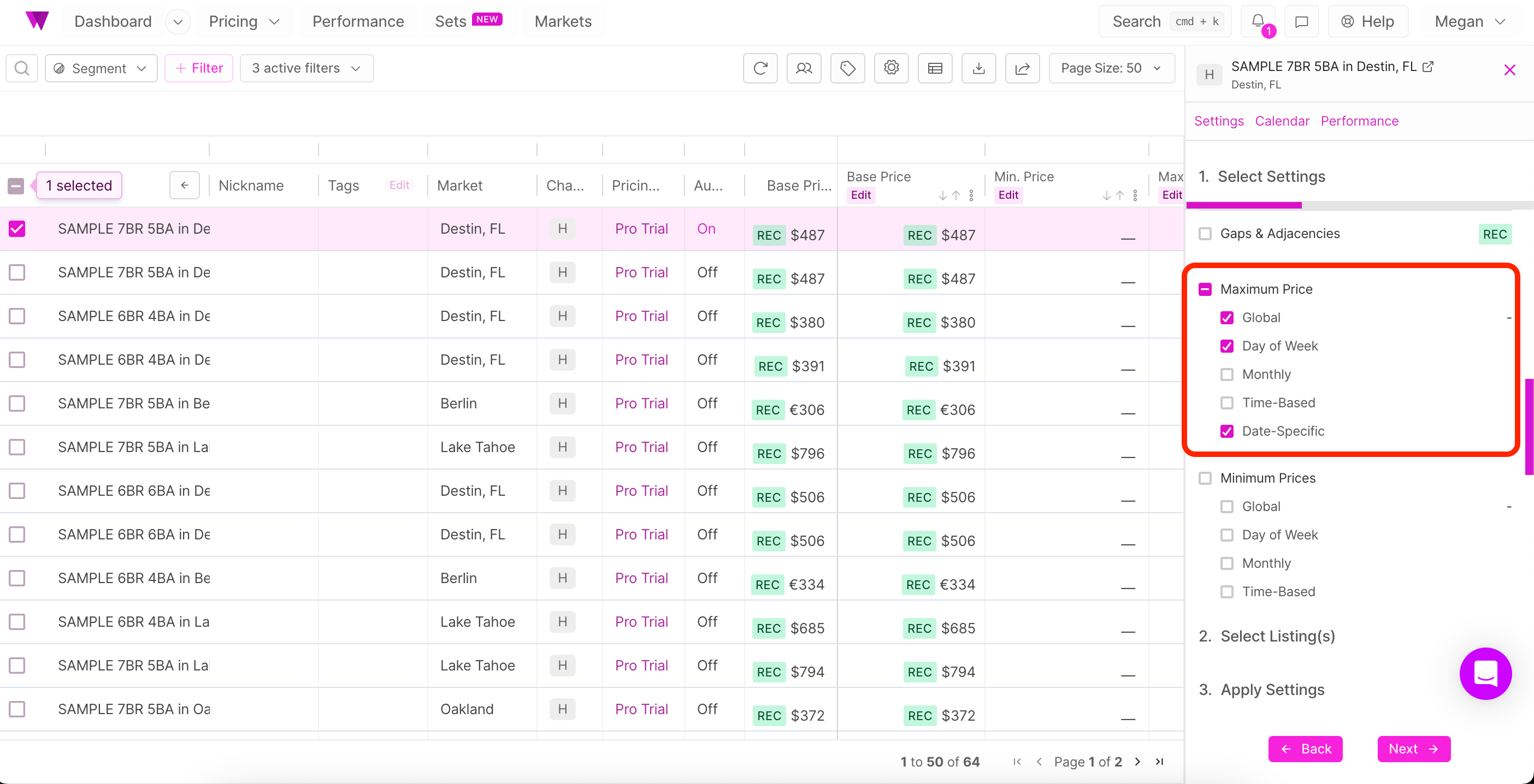Uncheck the first SAMPLE 7BR 5BA Destin row
Viewport: 1534px width, 784px height.
pos(17,229)
